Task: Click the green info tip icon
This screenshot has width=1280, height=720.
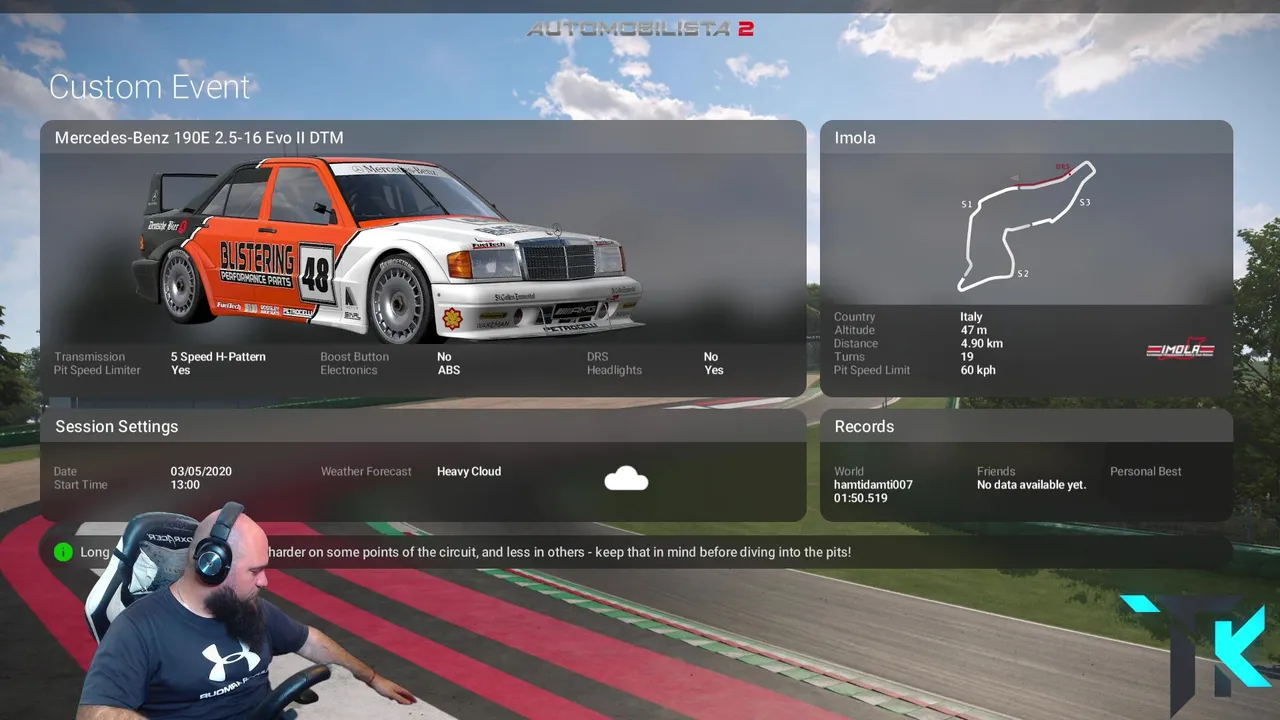Action: [64, 552]
